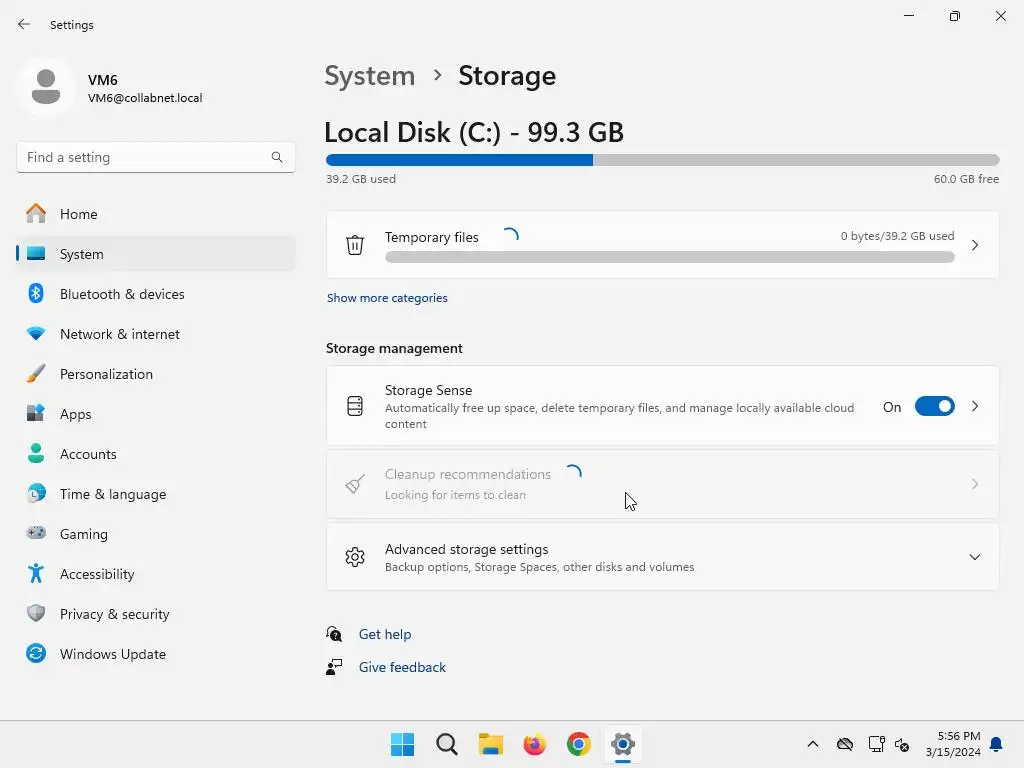
Task: Show hidden icons in the system tray
Action: (813, 744)
